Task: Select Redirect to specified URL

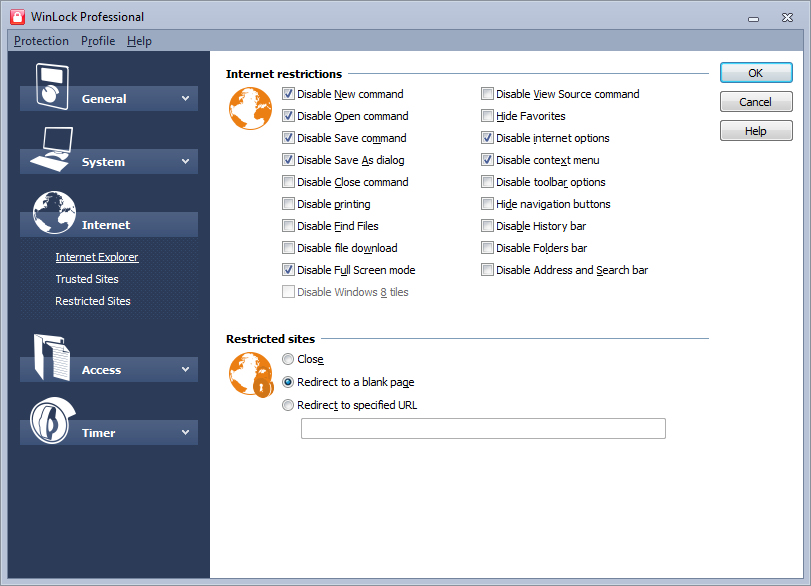Action: tap(288, 405)
